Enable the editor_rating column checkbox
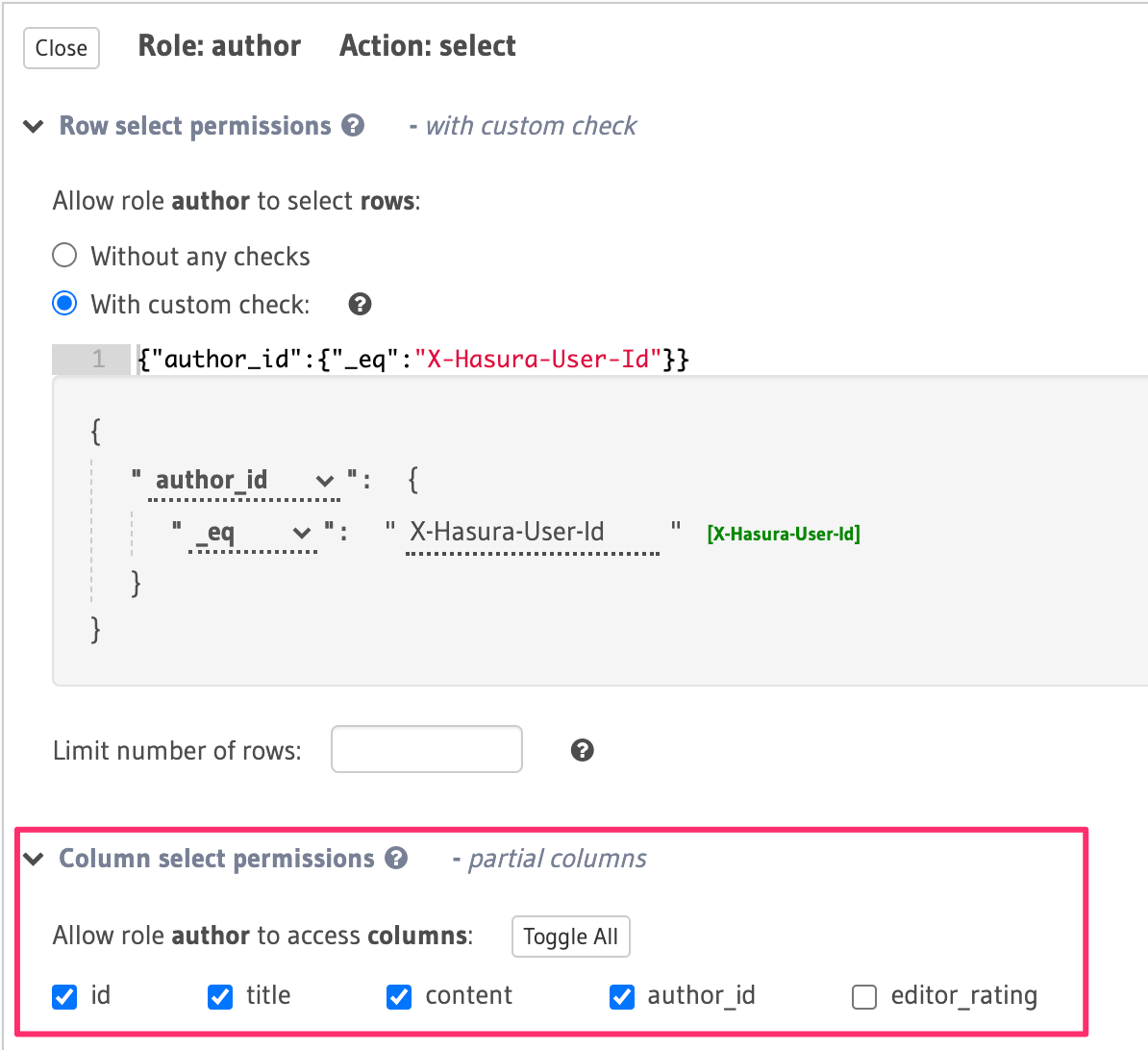The height and width of the screenshot is (1050, 1148). (x=864, y=997)
